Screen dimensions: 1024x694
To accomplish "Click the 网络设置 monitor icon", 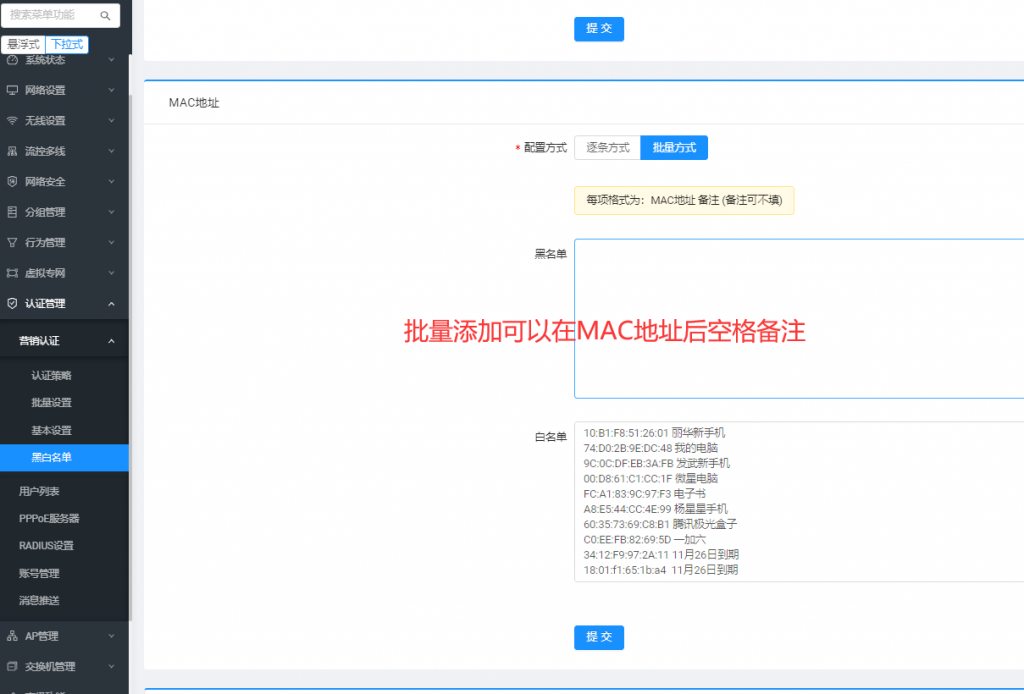I will (x=12, y=90).
